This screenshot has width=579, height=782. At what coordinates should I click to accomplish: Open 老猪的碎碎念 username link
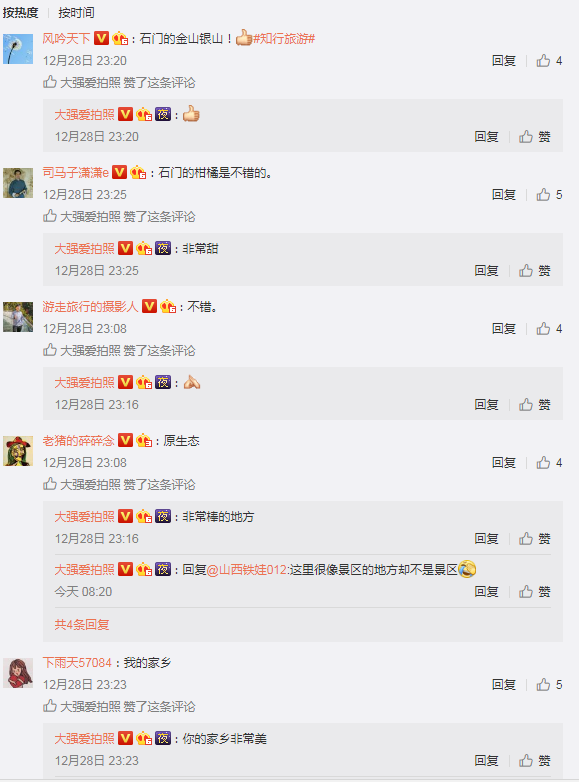(78, 441)
